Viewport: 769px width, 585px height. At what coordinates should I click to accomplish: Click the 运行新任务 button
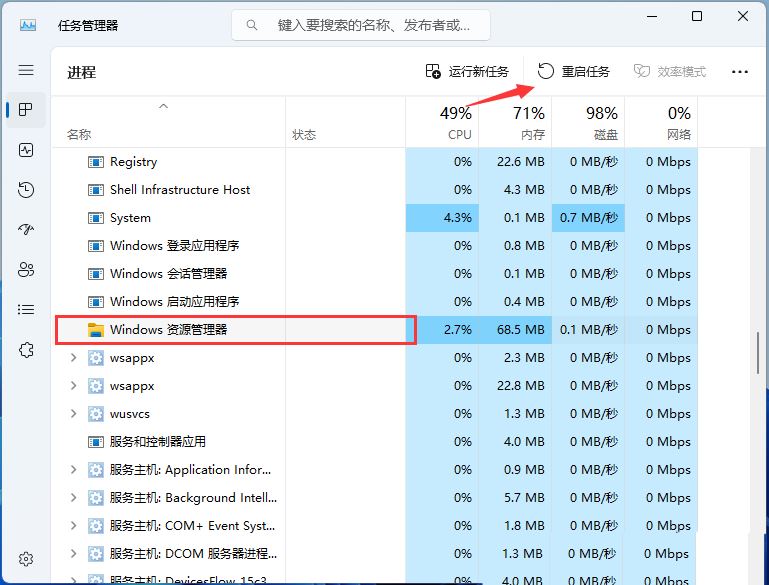click(x=467, y=71)
